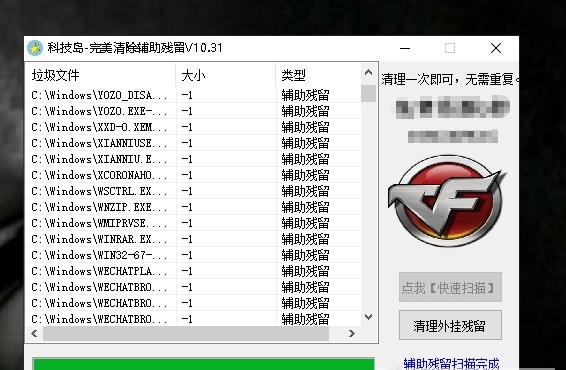Click the 辅助残留扫描完成 status link
The image size is (566, 370).
coord(451,364)
